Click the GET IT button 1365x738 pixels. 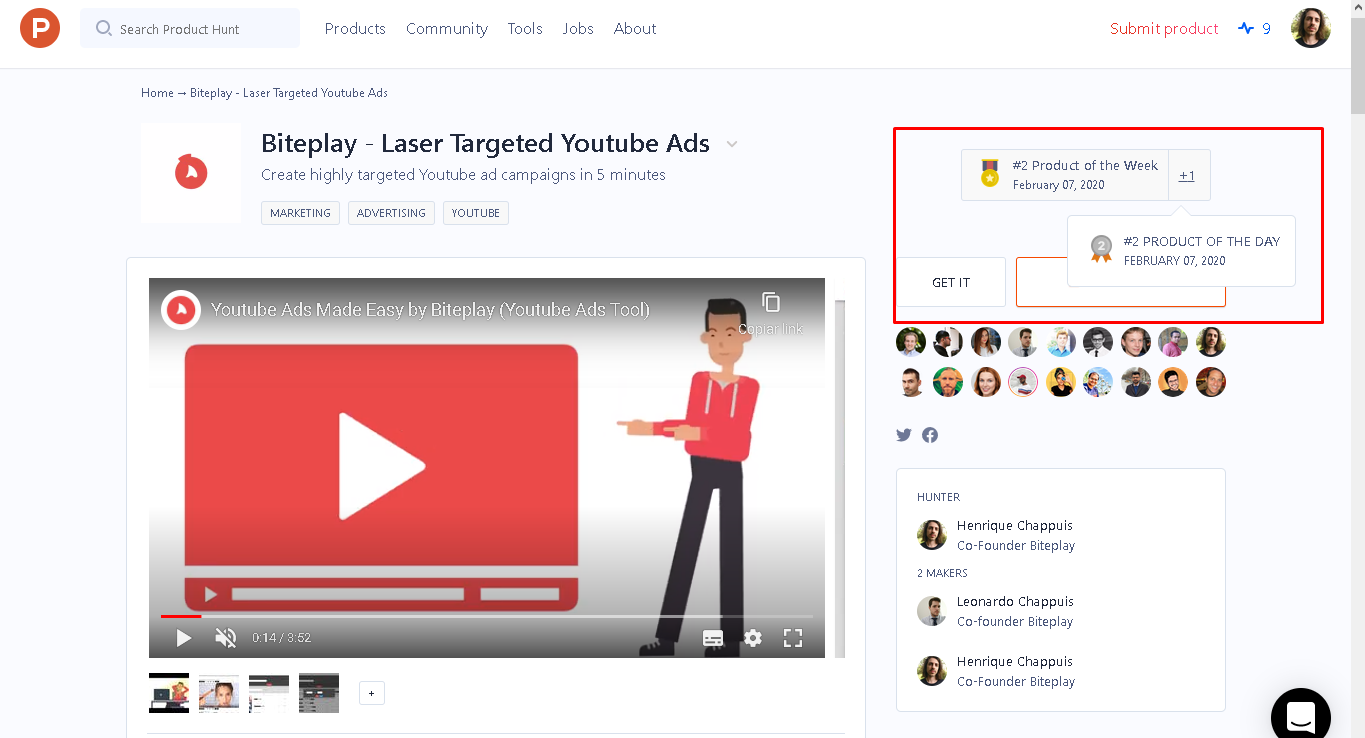pyautogui.click(x=951, y=282)
